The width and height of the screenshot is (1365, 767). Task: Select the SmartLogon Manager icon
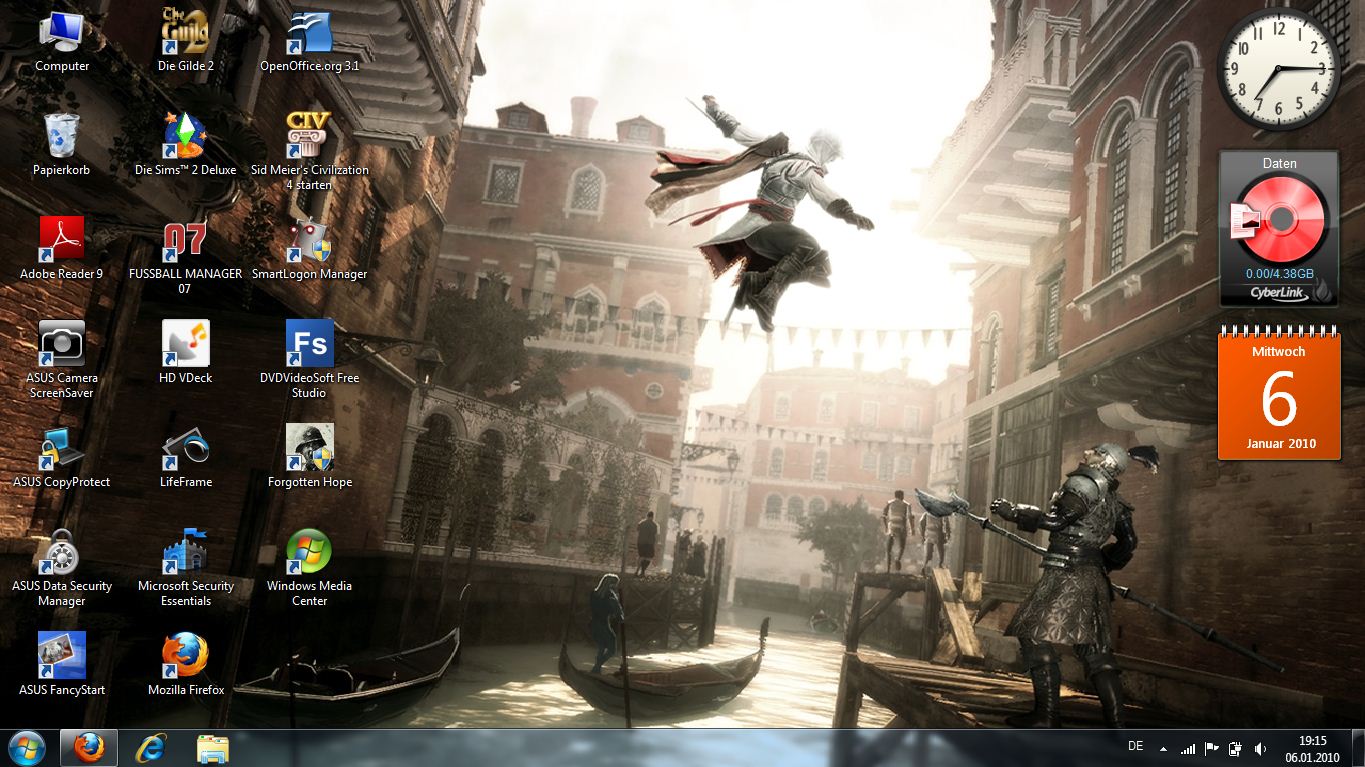[310, 249]
